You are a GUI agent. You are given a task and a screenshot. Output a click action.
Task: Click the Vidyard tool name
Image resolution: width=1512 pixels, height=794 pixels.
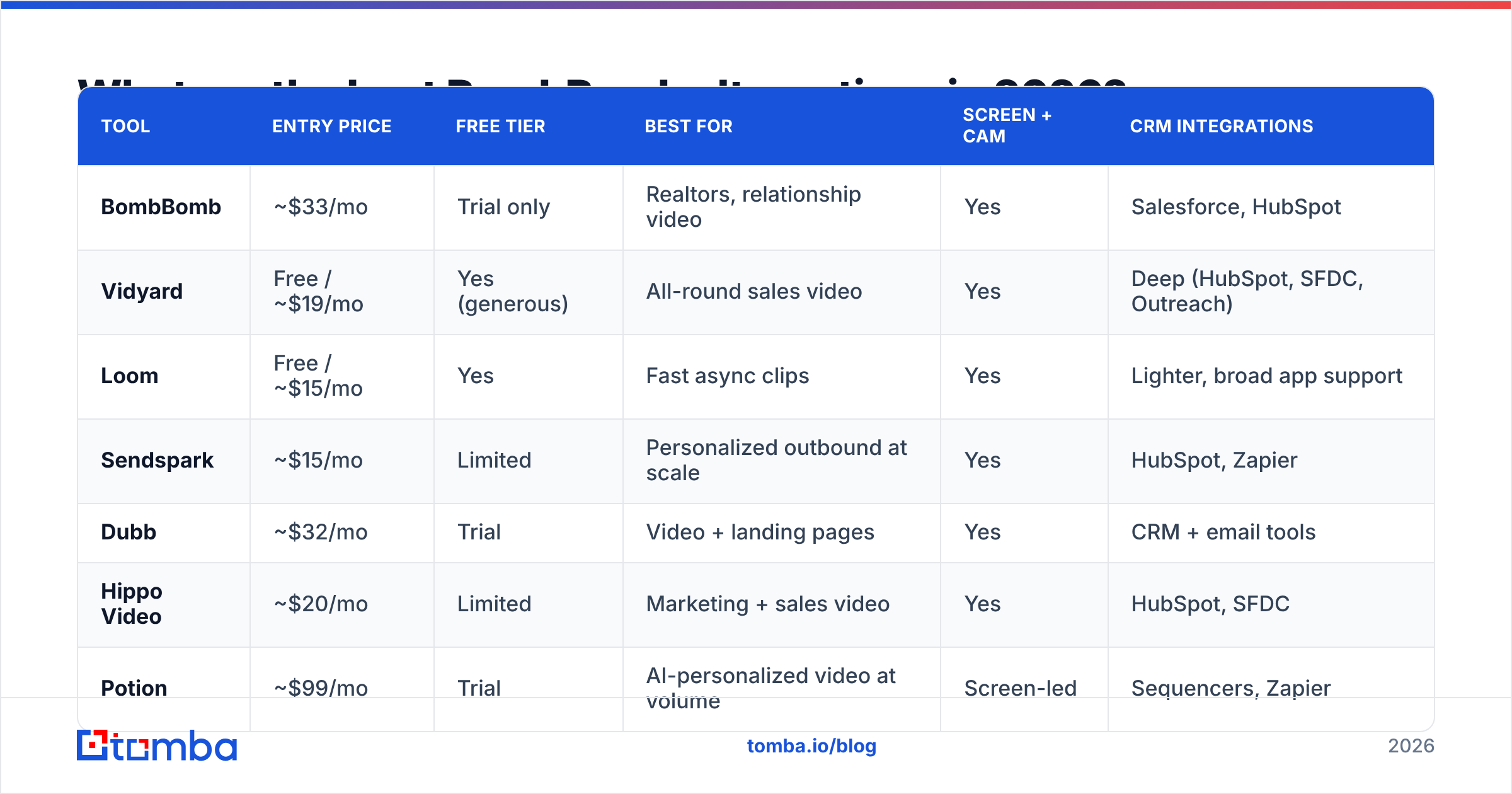(142, 291)
